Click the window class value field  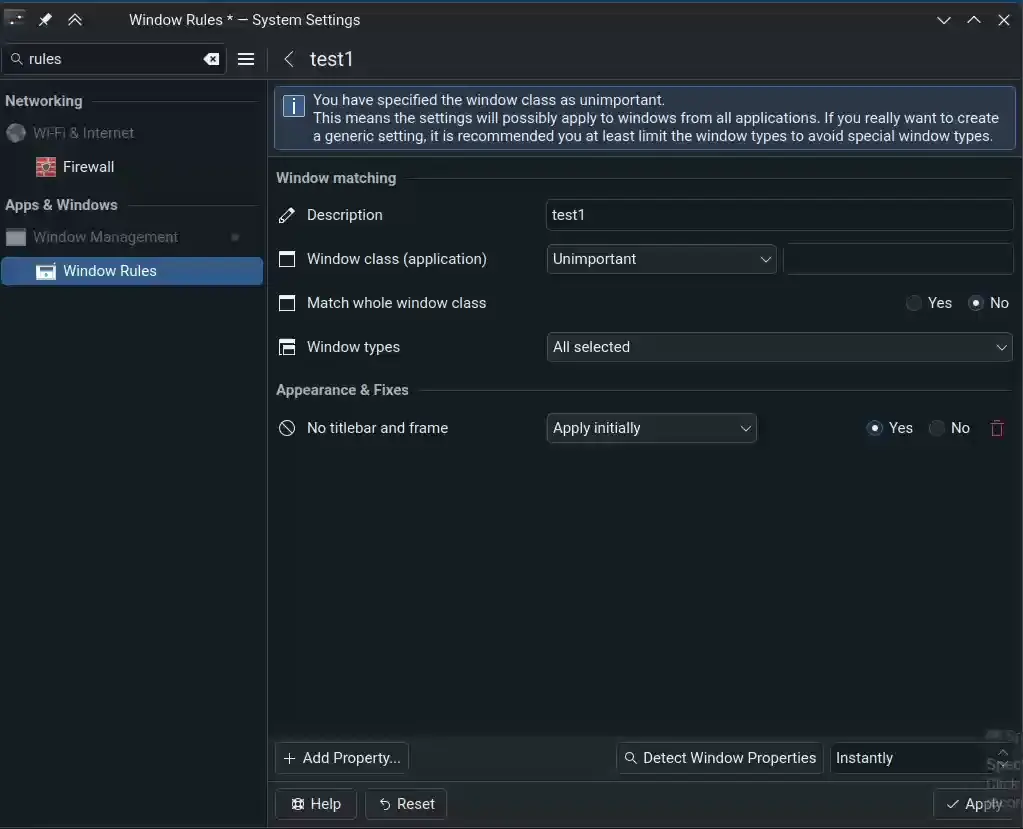tap(898, 259)
